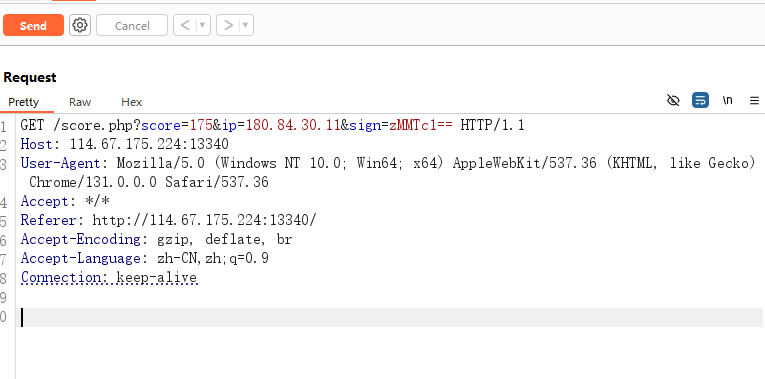This screenshot has width=765, height=379.
Task: Open previous-history dropdown arrow
Action: point(203,25)
